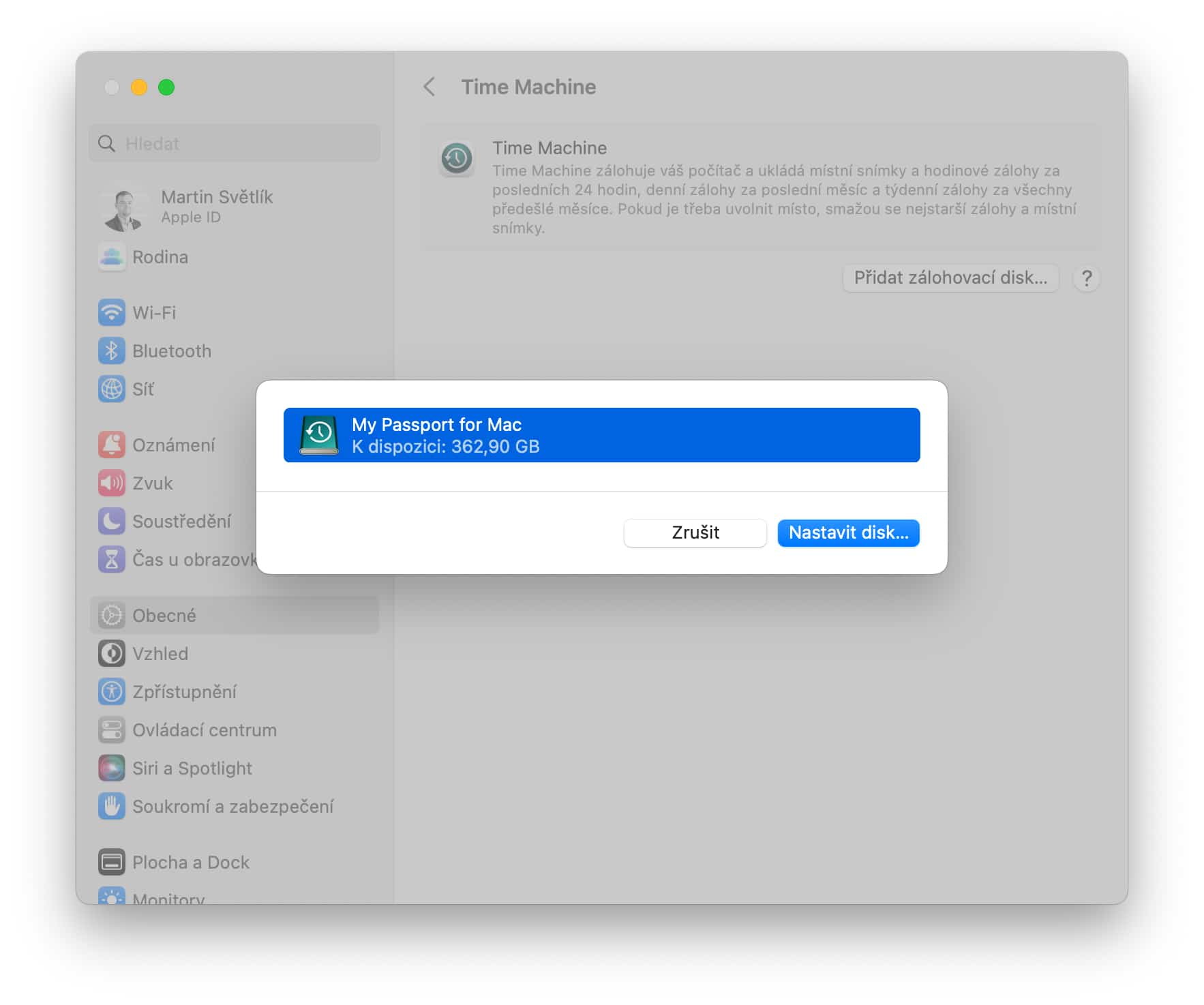Open Bluetooth settings pane
This screenshot has height=1005, width=1204.
pyautogui.click(x=235, y=351)
